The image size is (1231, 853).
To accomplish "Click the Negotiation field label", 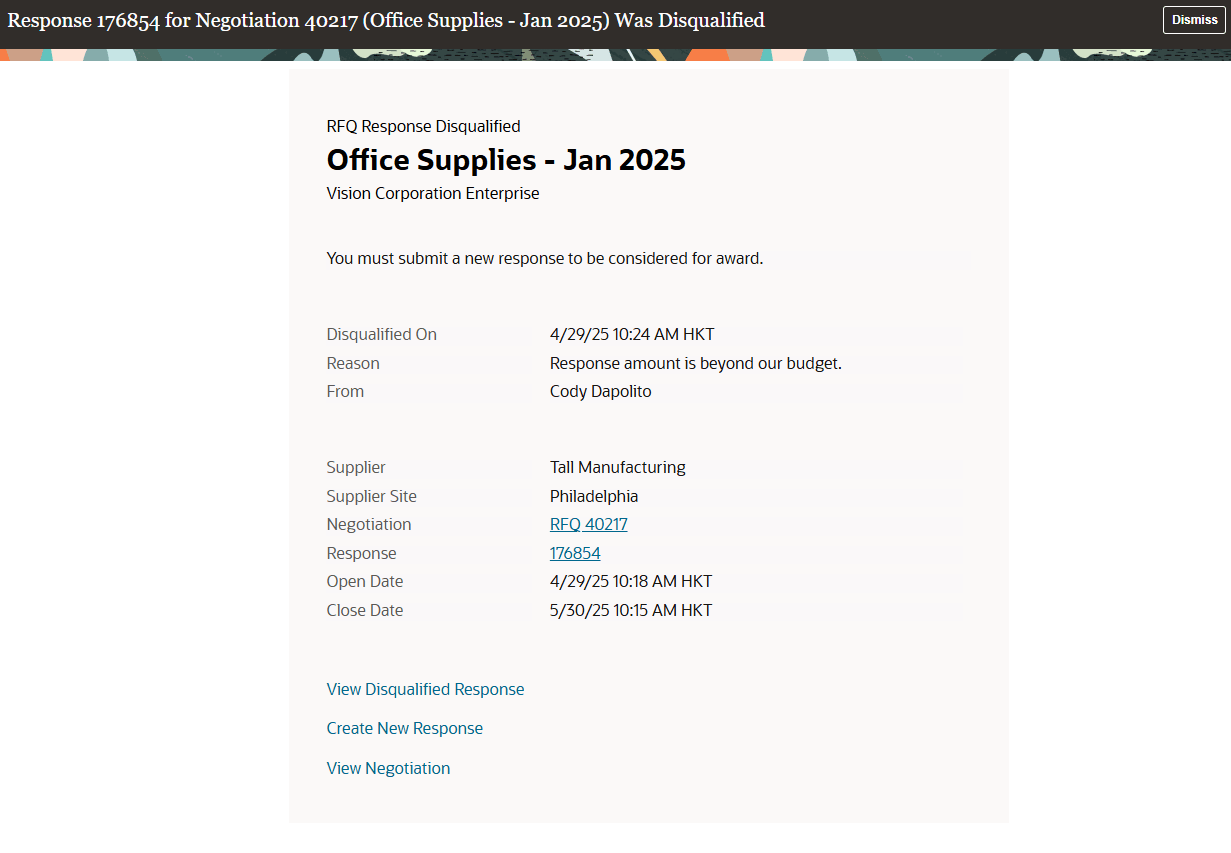I will pyautogui.click(x=369, y=523).
